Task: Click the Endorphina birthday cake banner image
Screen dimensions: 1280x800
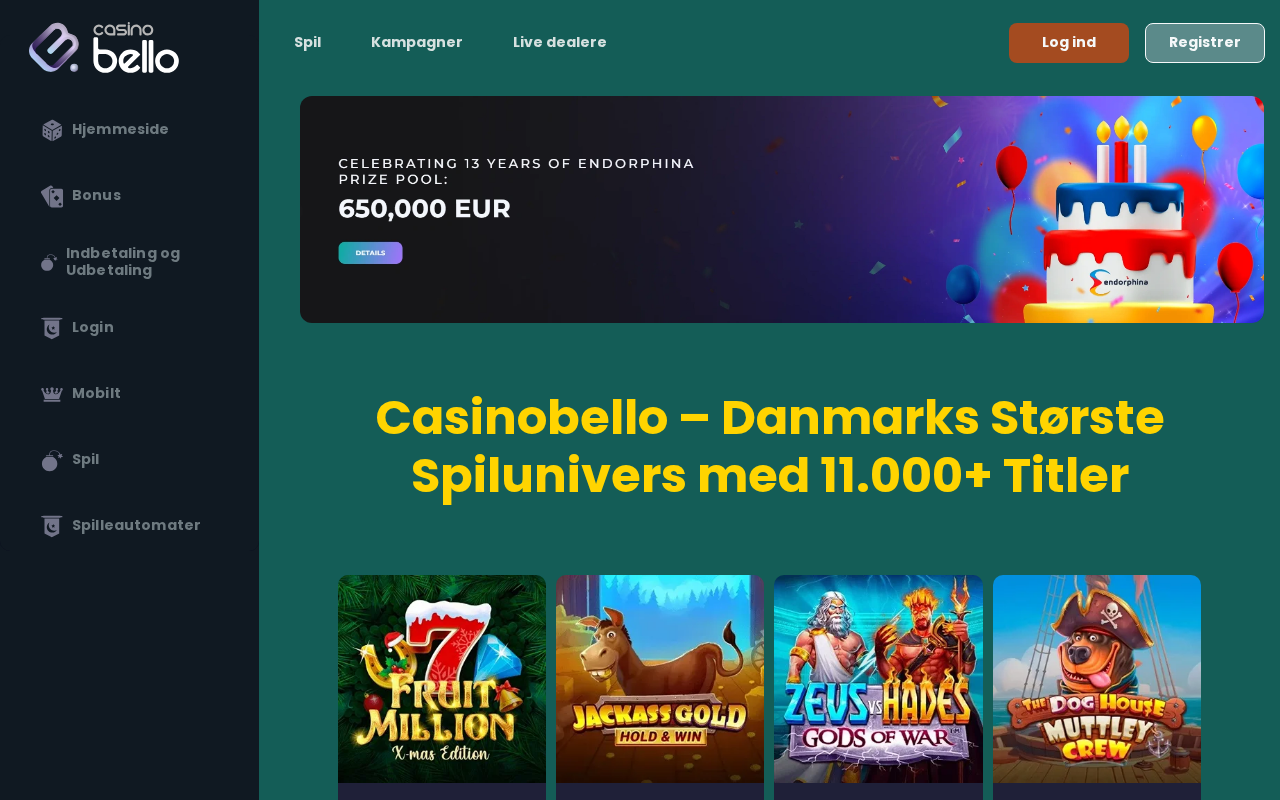Action: tap(782, 209)
